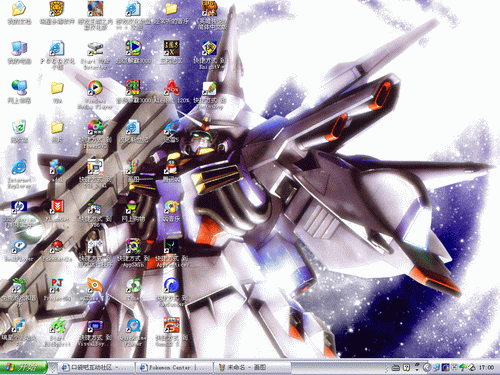Expand hidden tray icons with round arrow
This screenshot has height=375, width=500.
click(427, 367)
